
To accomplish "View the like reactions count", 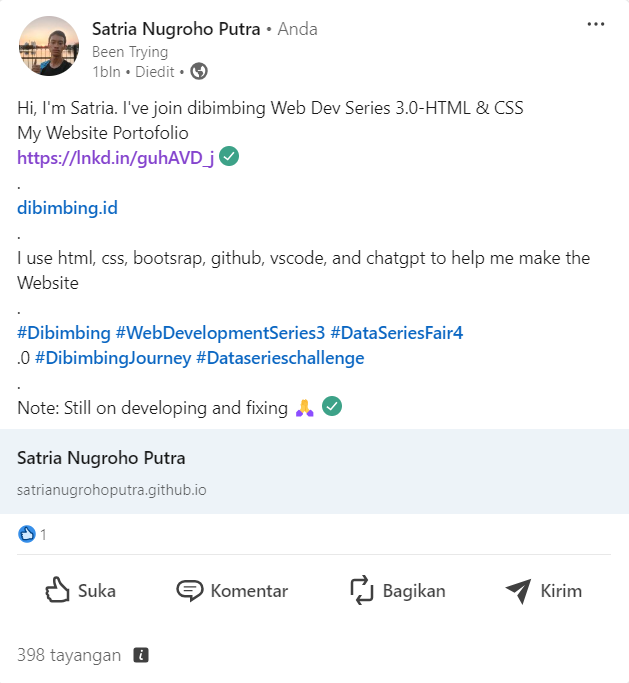I will tap(32, 534).
